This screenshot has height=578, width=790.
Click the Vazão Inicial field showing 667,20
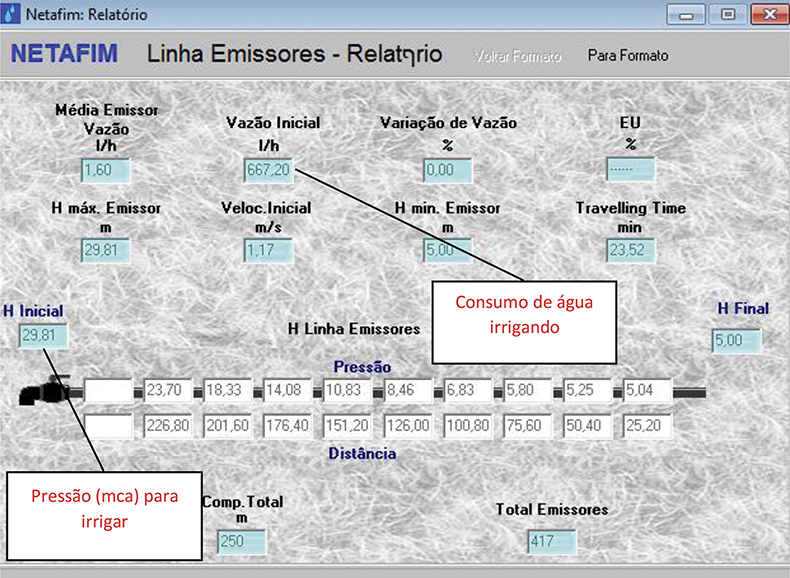click(x=268, y=170)
